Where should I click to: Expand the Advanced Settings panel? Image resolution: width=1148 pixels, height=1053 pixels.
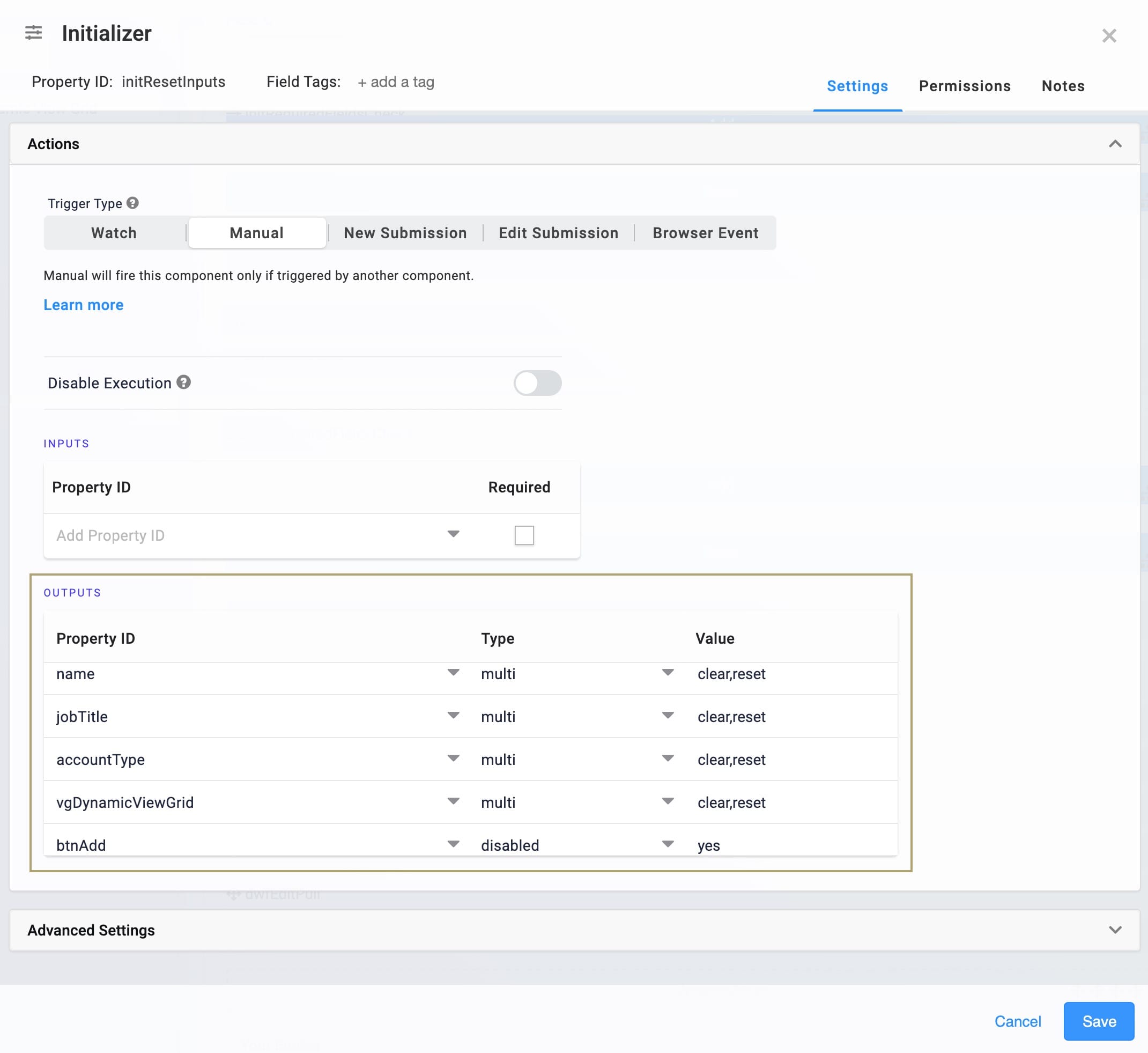1115,930
